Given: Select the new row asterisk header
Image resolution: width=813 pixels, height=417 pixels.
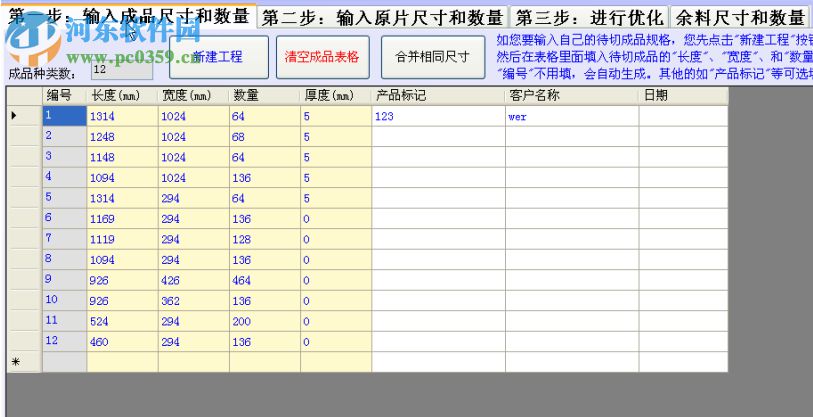Looking at the screenshot, I should pyautogui.click(x=24, y=362).
